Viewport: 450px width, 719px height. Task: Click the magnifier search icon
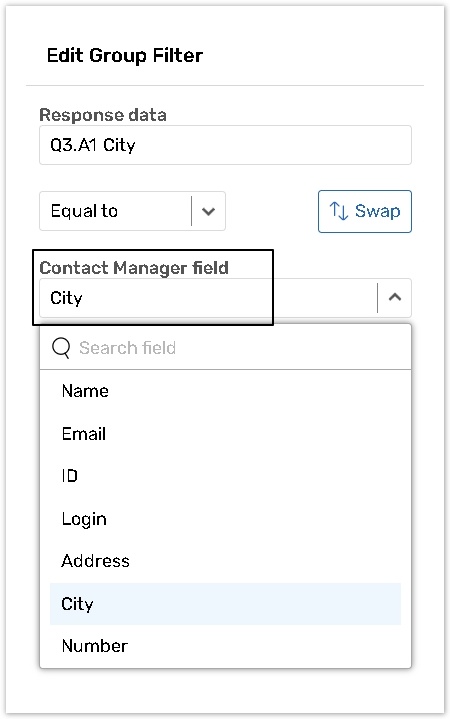[61, 348]
